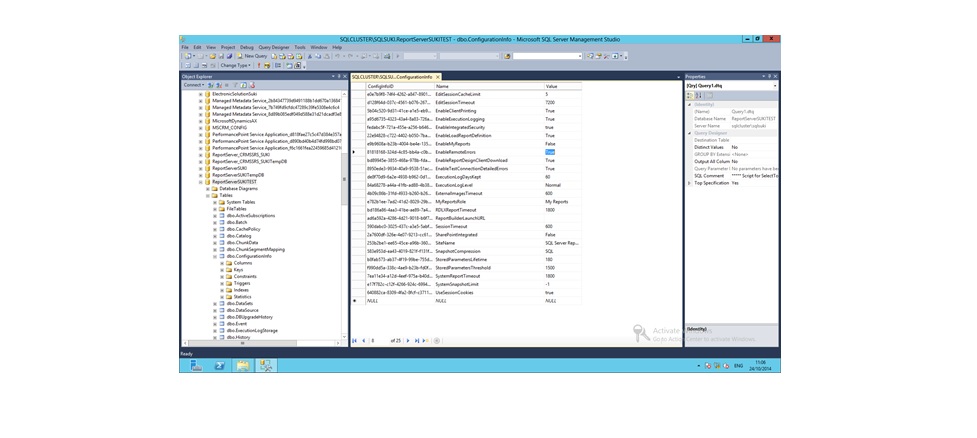
Task: Open the File menu
Action: [x=185, y=47]
